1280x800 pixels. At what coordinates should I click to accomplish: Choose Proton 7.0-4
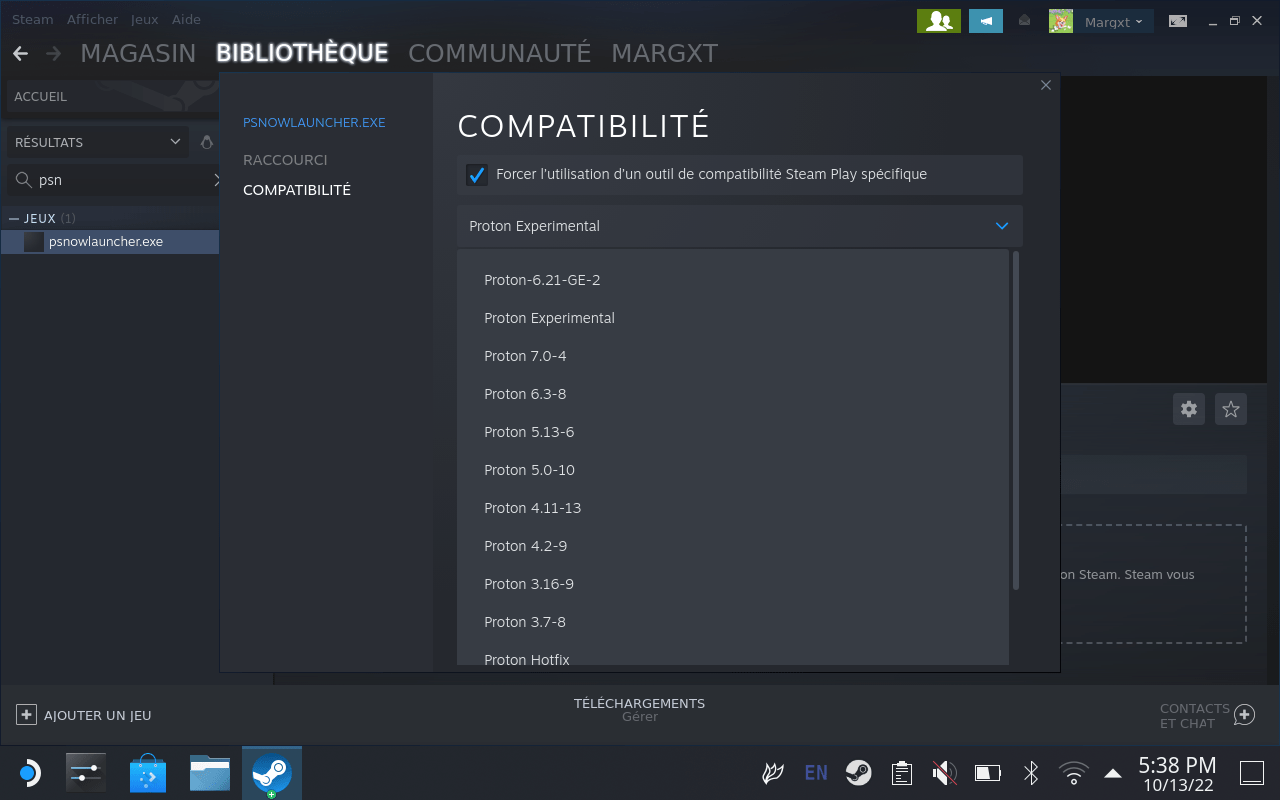(x=733, y=356)
